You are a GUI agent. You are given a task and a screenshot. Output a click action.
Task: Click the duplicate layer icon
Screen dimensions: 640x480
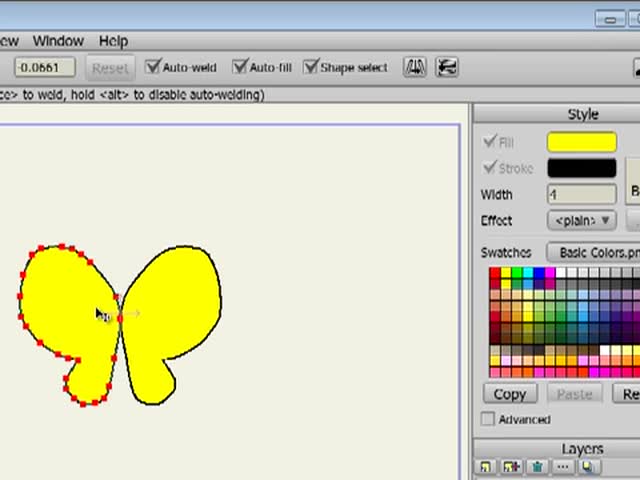(x=511, y=467)
